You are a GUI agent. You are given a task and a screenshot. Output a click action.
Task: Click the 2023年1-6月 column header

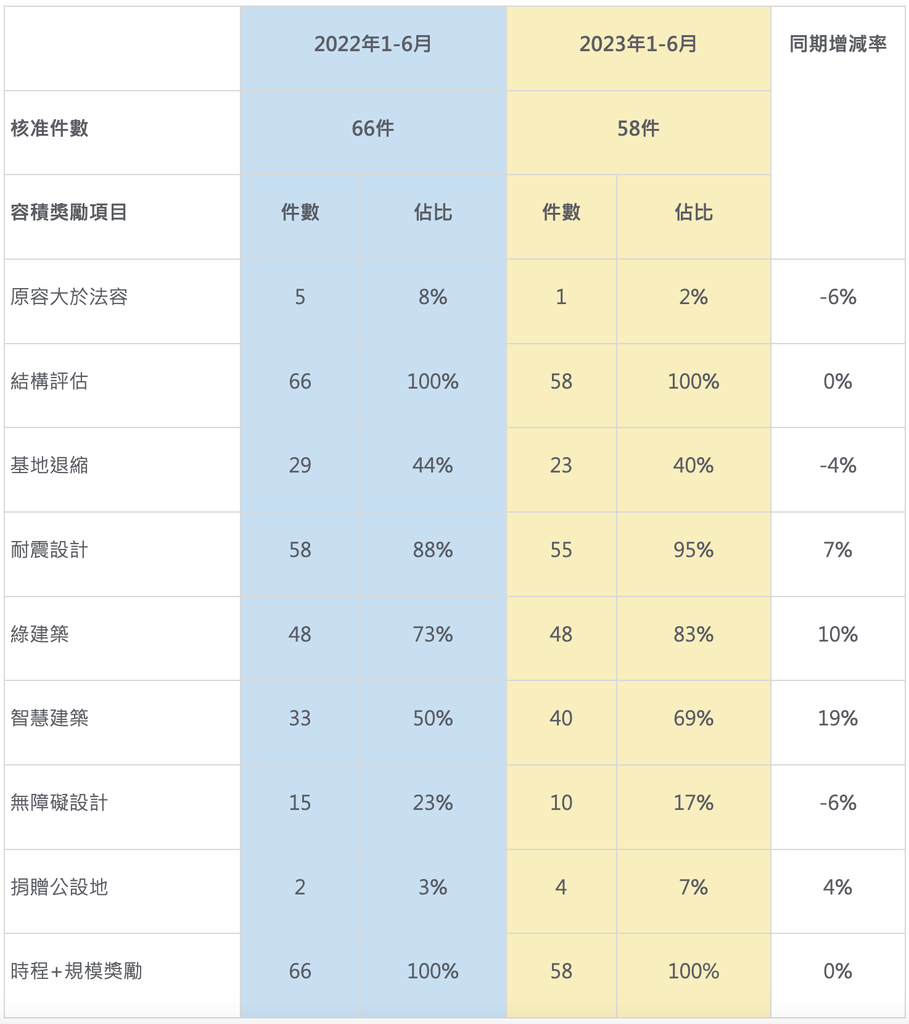(638, 44)
